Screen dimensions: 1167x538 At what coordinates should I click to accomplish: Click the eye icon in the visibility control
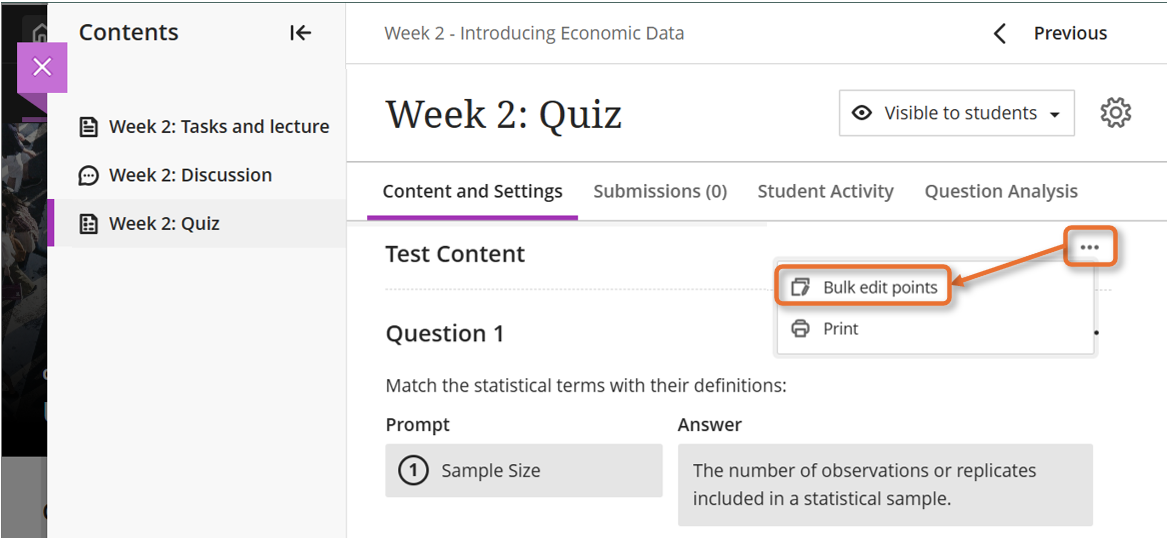click(861, 113)
